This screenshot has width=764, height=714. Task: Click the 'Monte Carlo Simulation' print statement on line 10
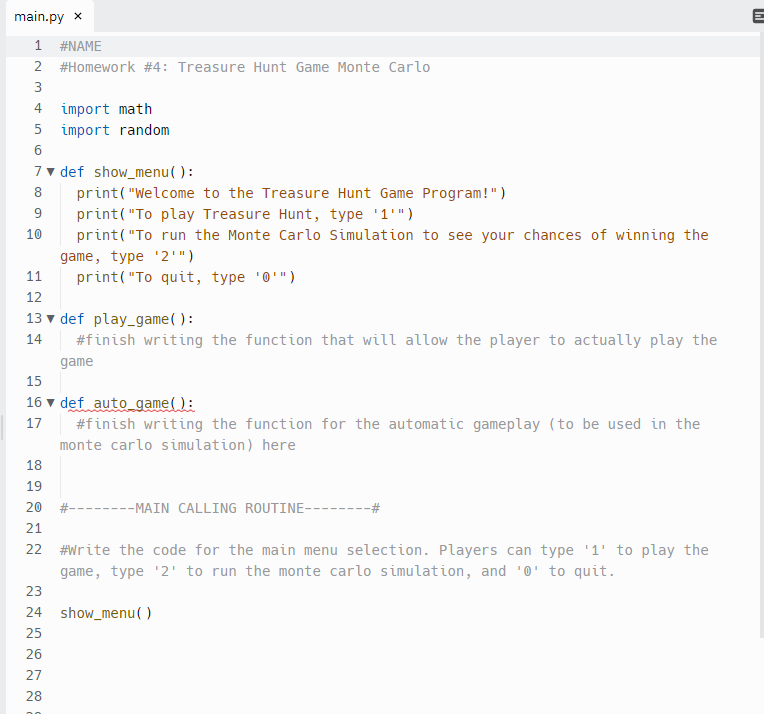click(384, 246)
